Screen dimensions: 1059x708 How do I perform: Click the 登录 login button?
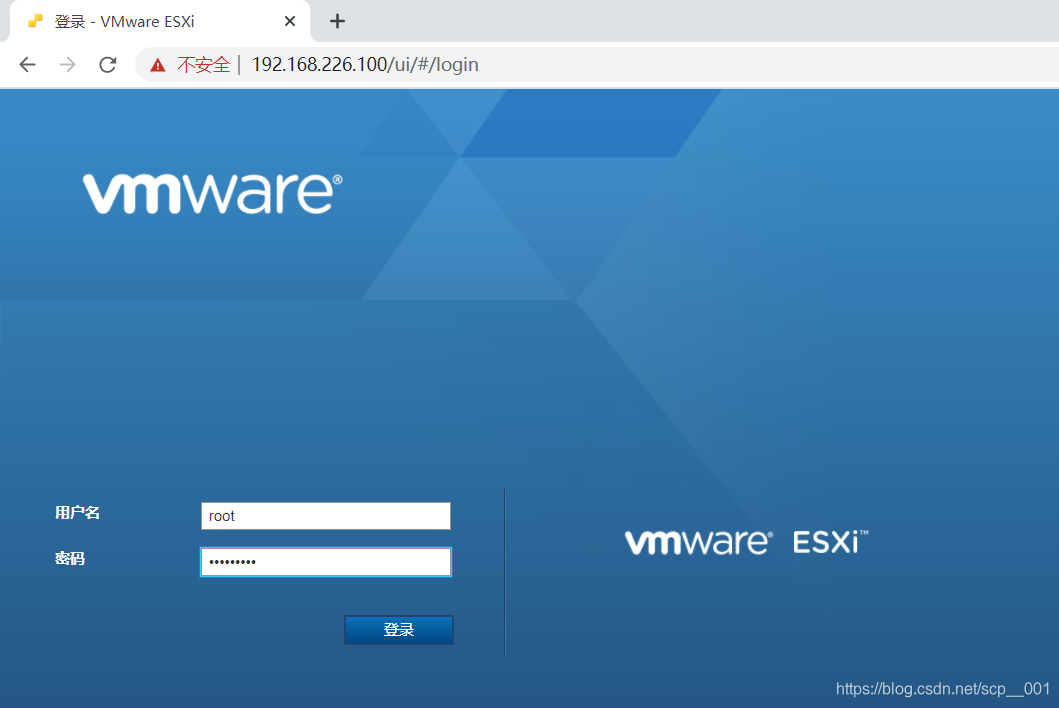click(398, 630)
